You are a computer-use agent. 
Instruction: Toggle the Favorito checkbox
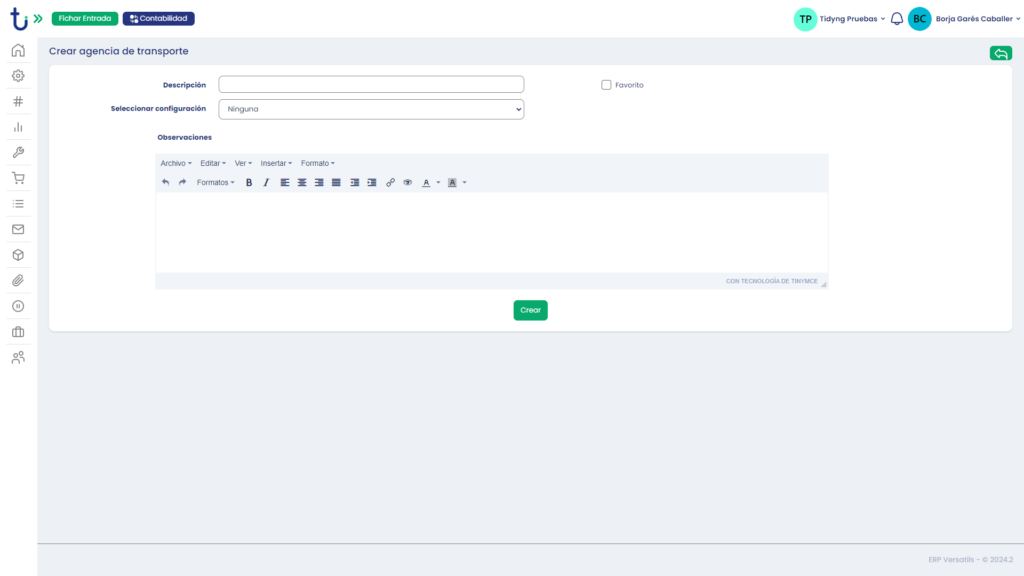[x=606, y=85]
